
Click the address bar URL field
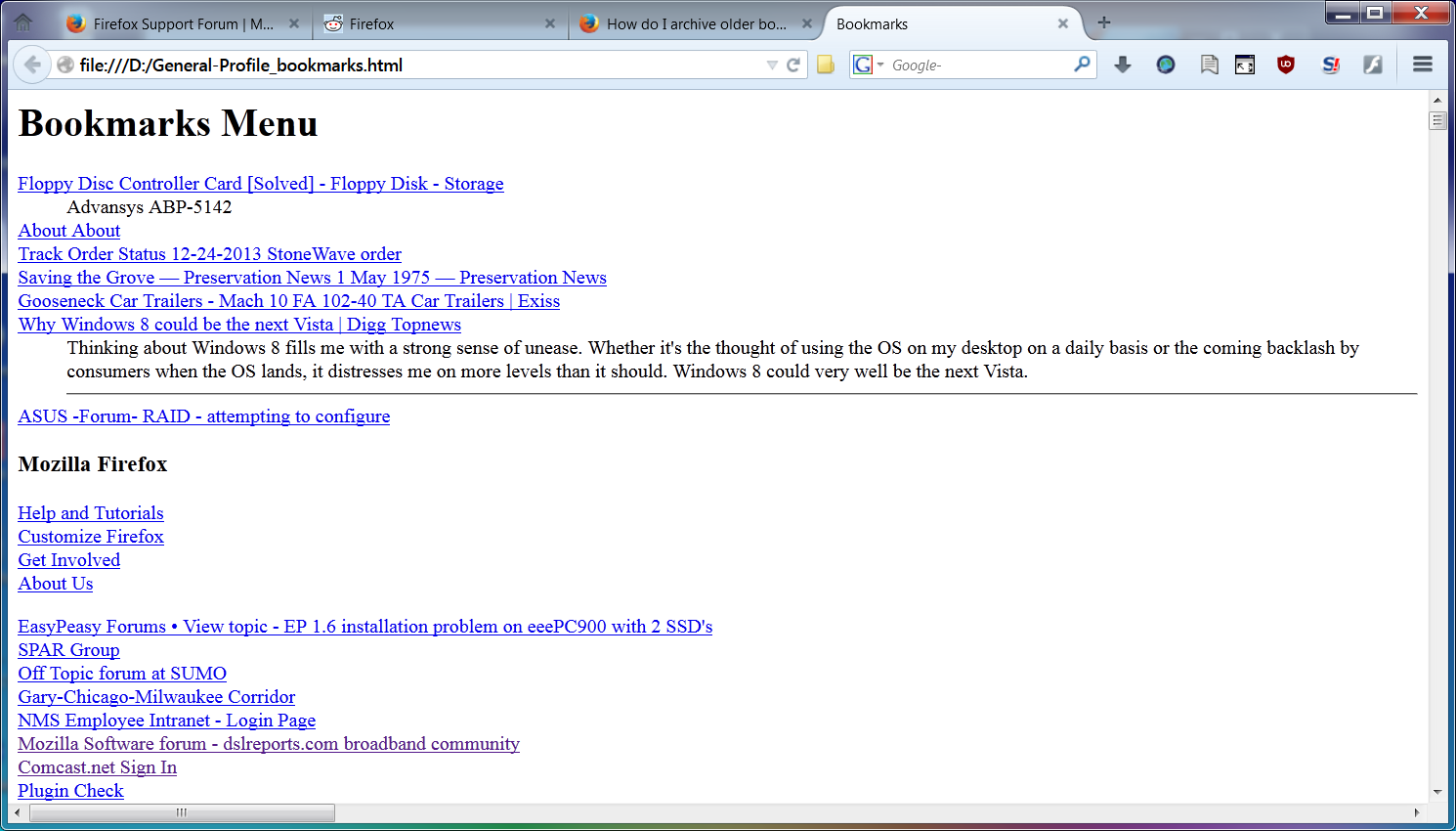coord(420,65)
